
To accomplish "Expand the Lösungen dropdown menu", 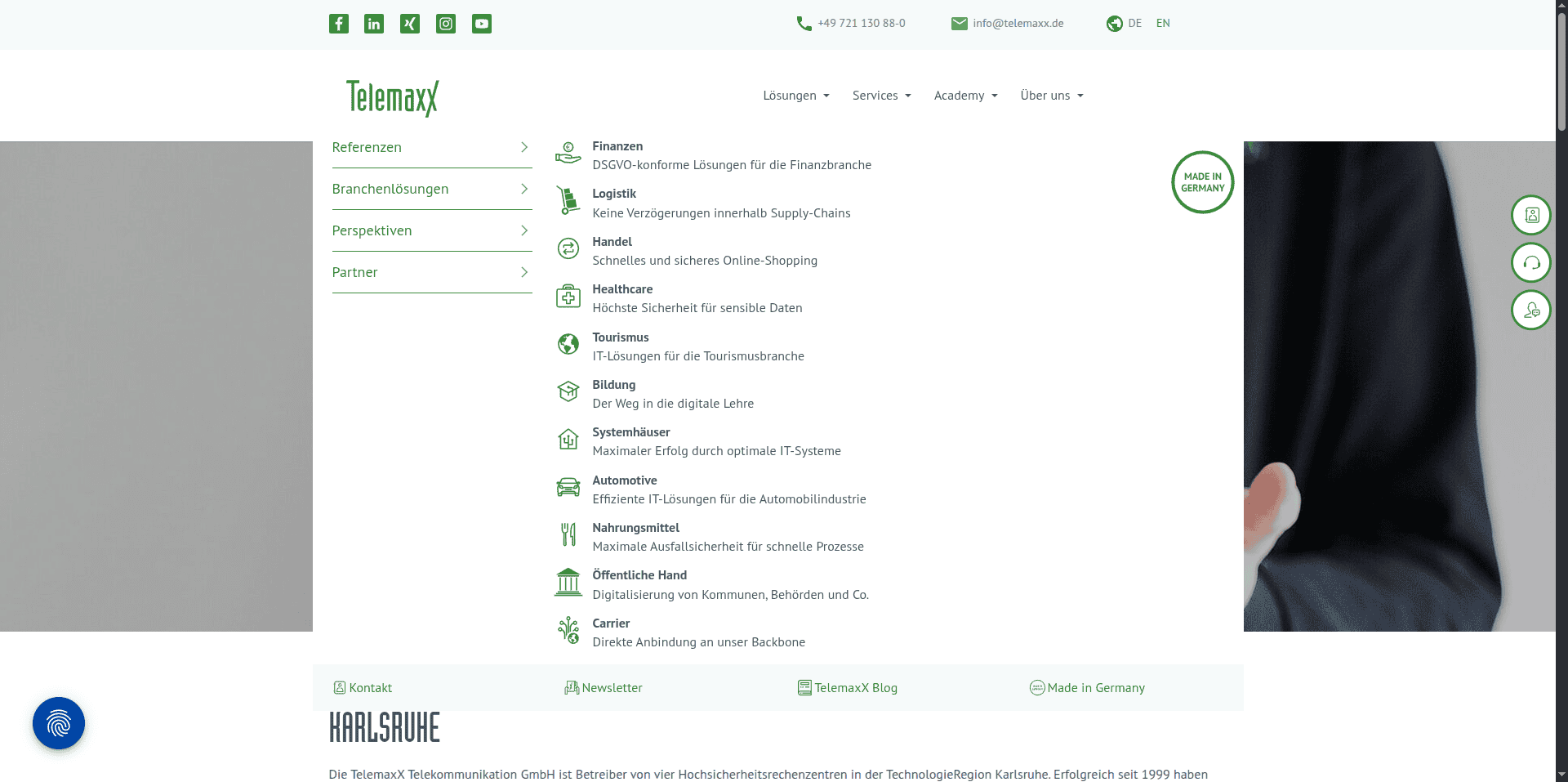I will (796, 96).
